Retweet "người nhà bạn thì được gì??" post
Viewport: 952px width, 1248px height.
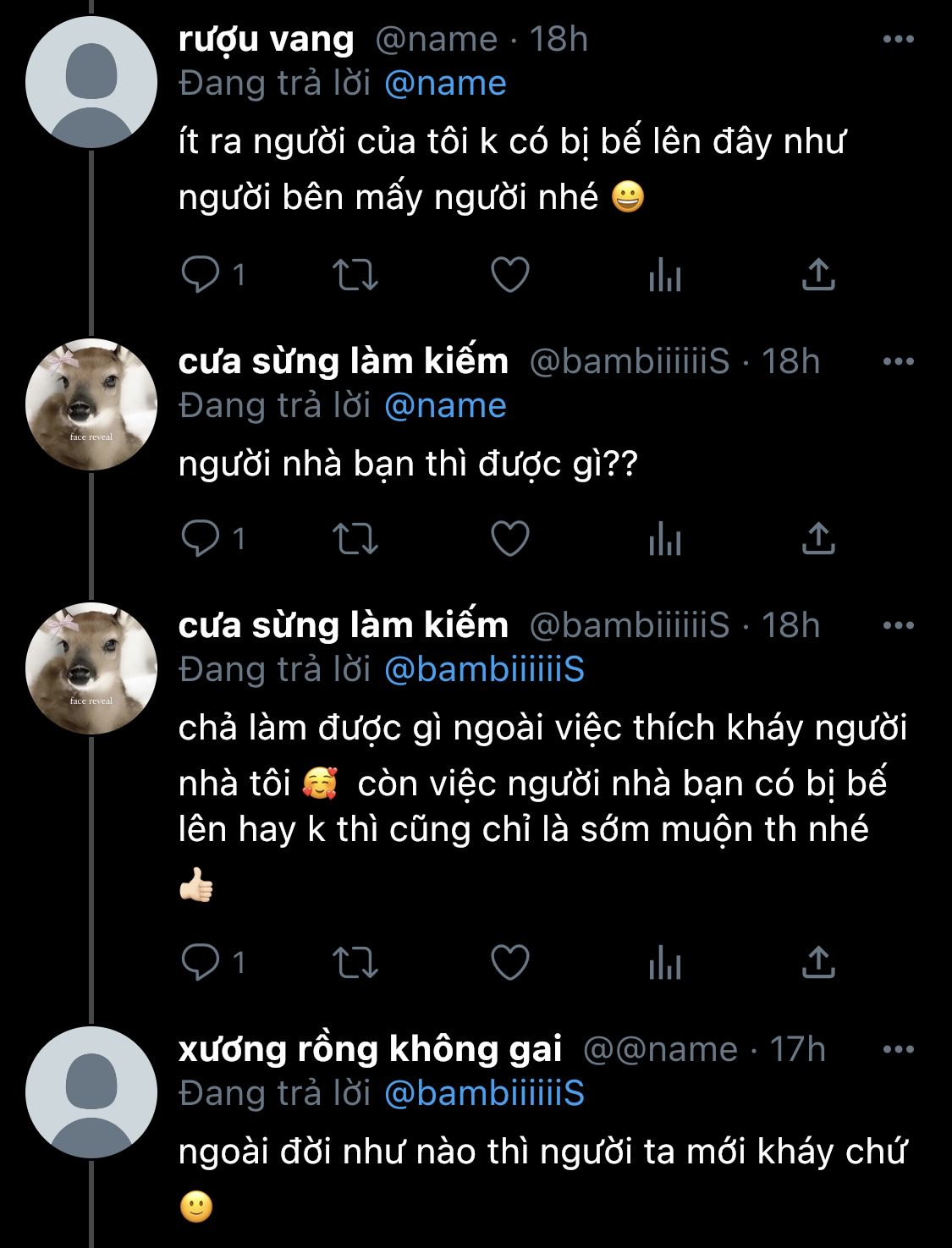[x=355, y=538]
